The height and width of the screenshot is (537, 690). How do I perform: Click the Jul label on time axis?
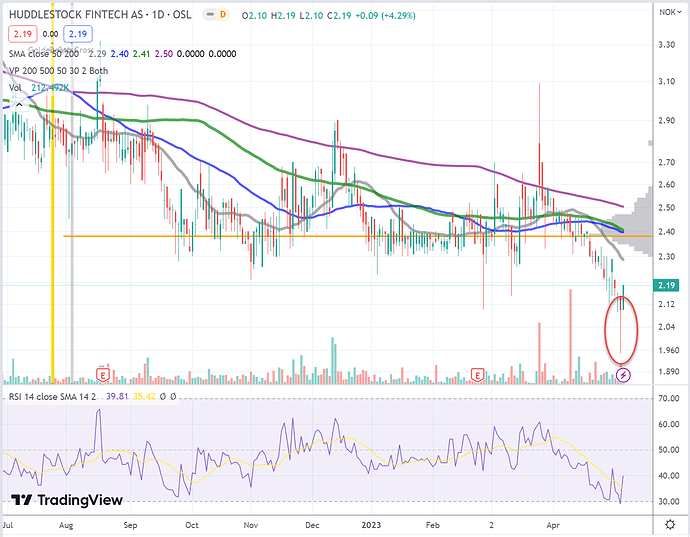click(x=8, y=525)
